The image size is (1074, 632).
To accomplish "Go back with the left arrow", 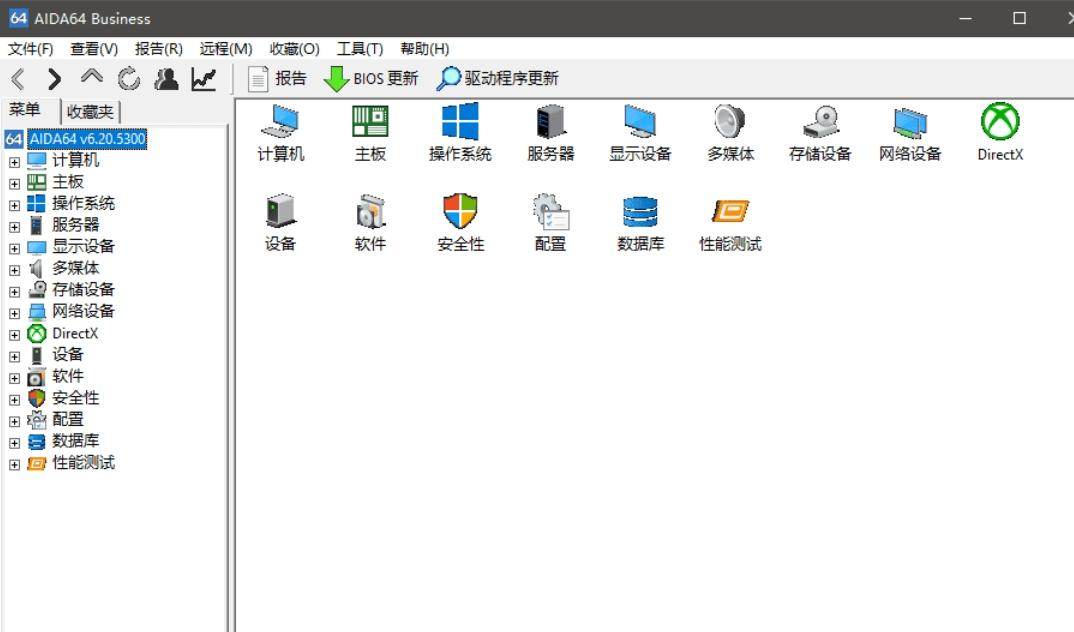I will 18,79.
